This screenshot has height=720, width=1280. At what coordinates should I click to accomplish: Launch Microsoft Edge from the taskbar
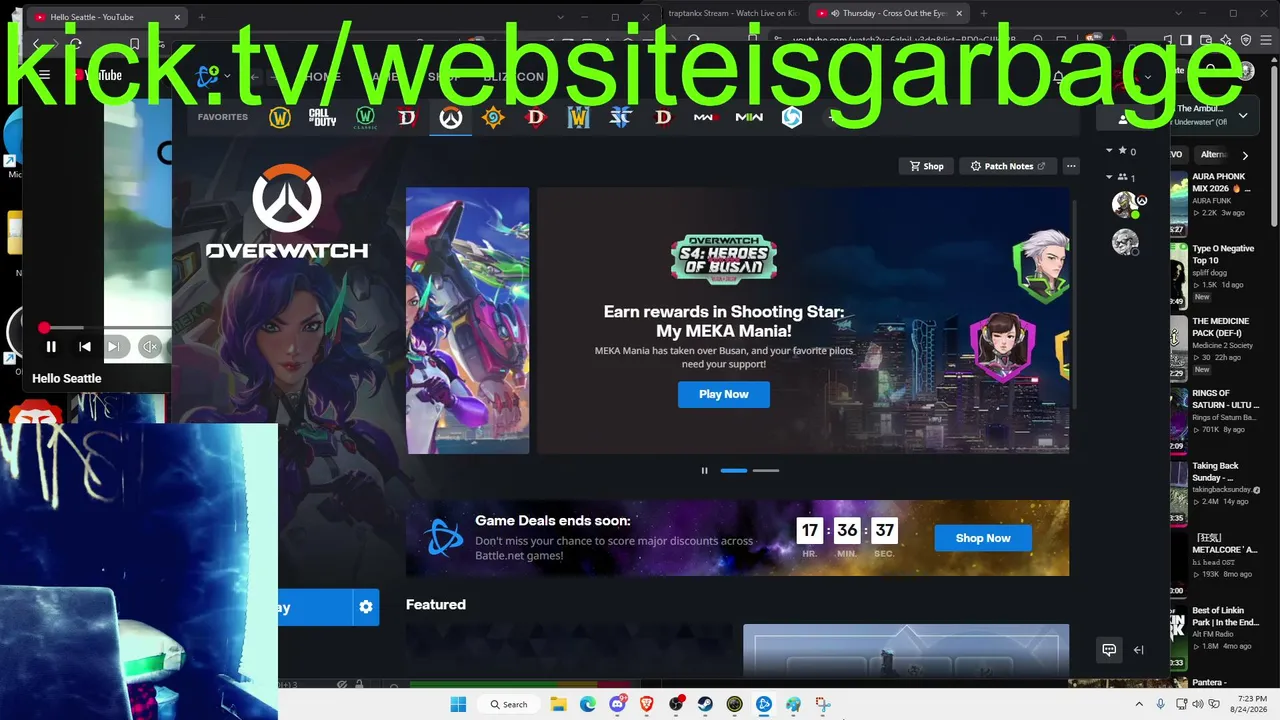point(588,704)
